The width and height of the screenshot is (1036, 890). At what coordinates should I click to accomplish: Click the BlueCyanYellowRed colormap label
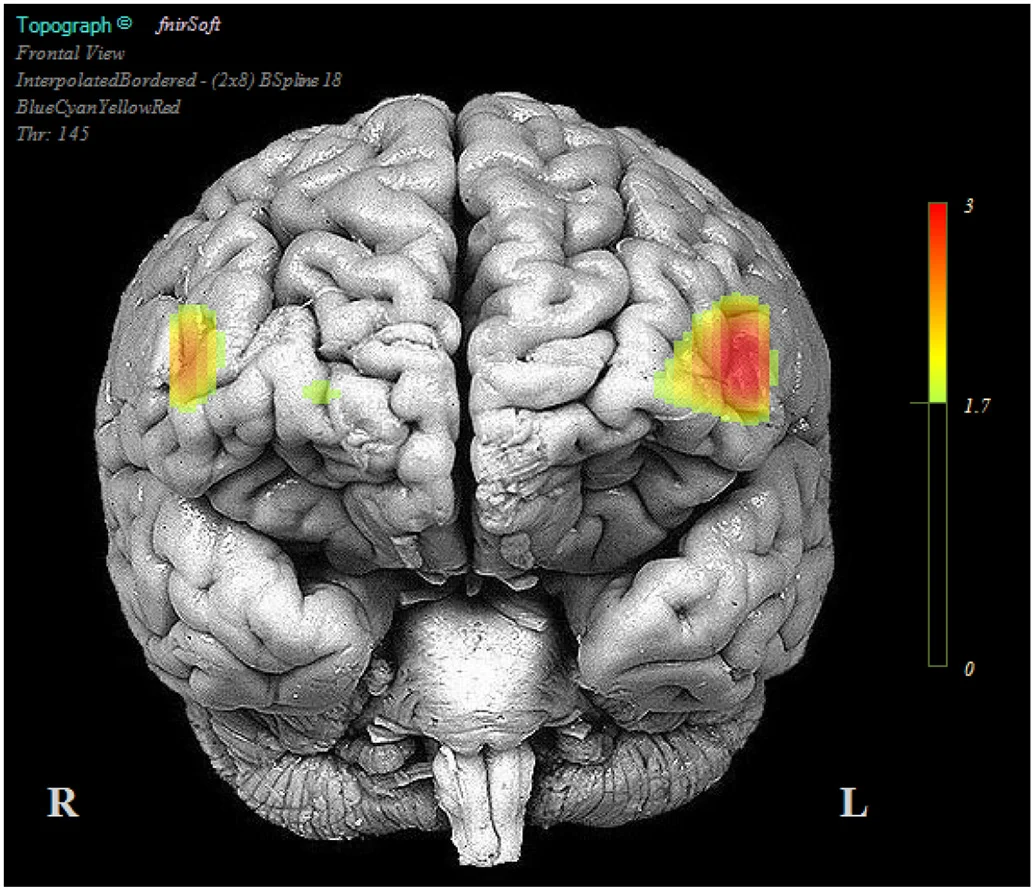(x=98, y=107)
